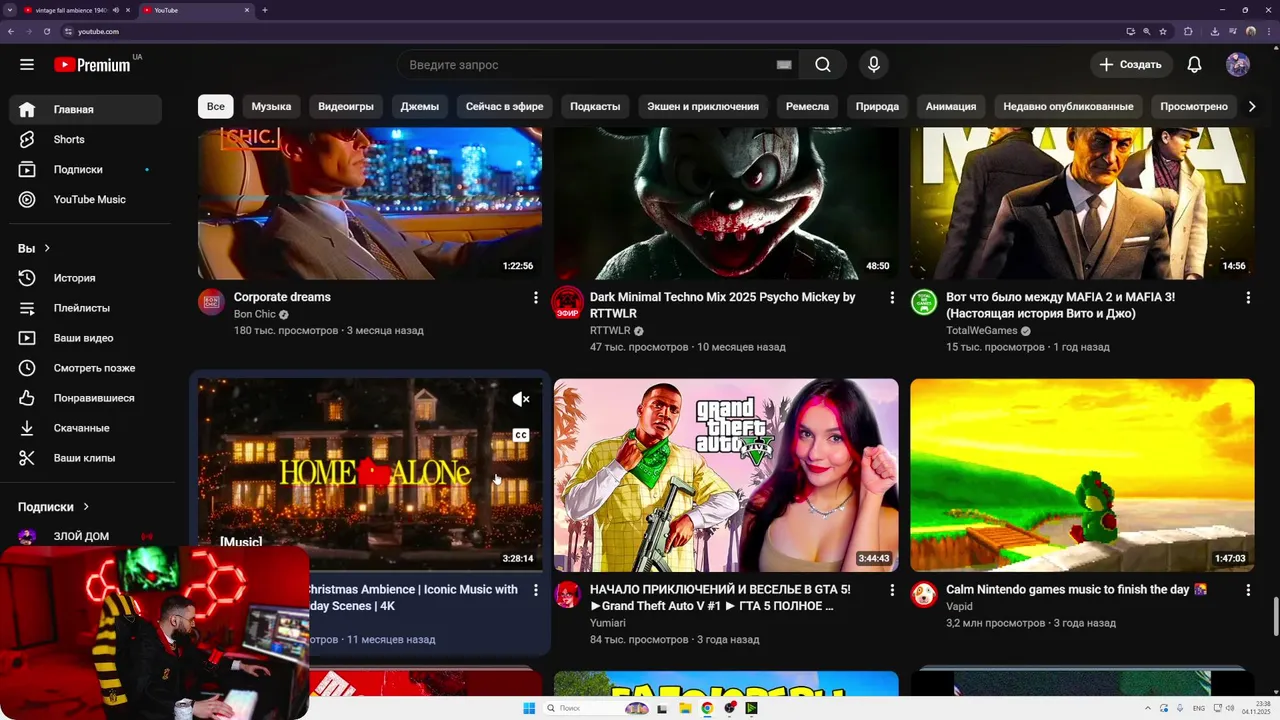Open the account avatar menu
The image size is (1280, 720).
[1238, 65]
